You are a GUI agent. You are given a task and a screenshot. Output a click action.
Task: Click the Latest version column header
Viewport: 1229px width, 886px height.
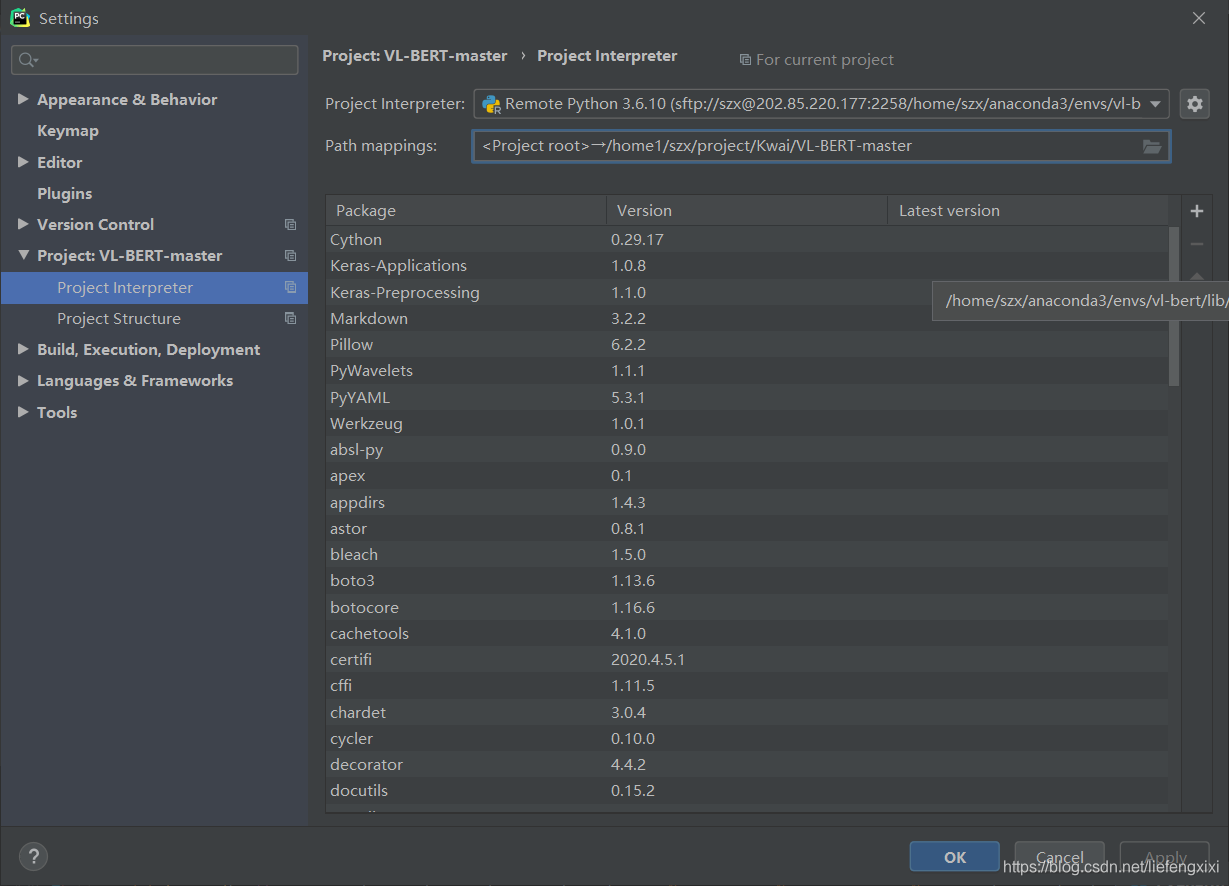(x=1028, y=211)
